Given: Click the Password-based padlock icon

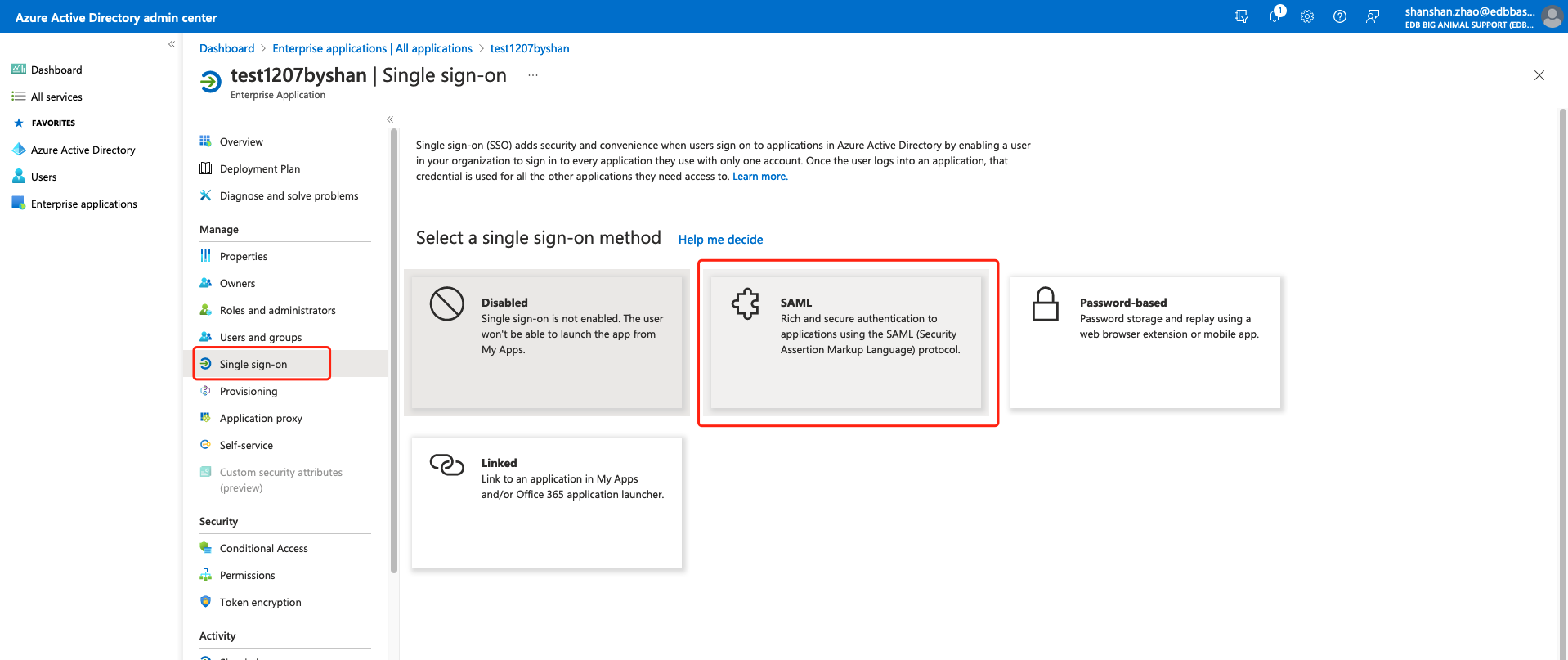Looking at the screenshot, I should (1045, 303).
